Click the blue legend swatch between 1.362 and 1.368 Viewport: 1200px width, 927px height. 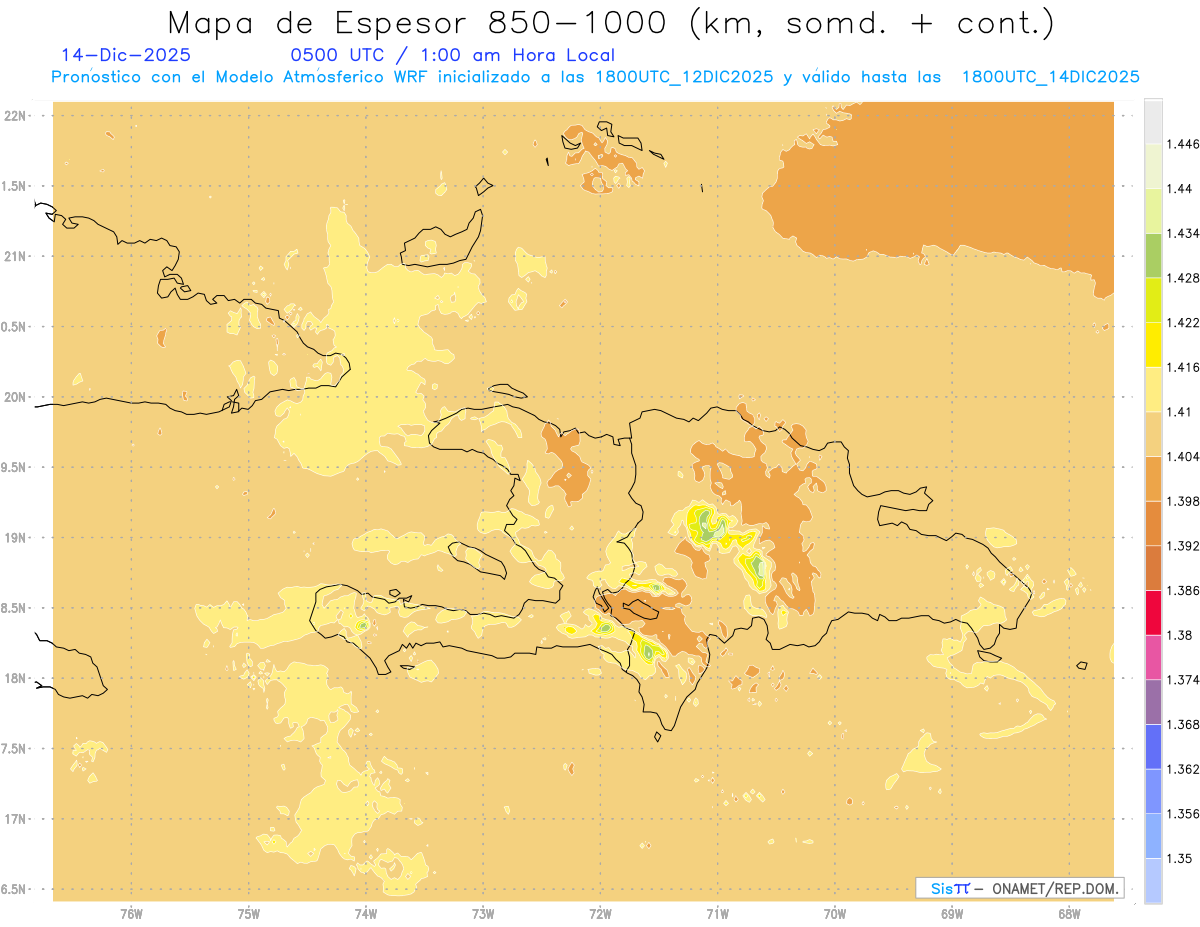coord(1153,746)
